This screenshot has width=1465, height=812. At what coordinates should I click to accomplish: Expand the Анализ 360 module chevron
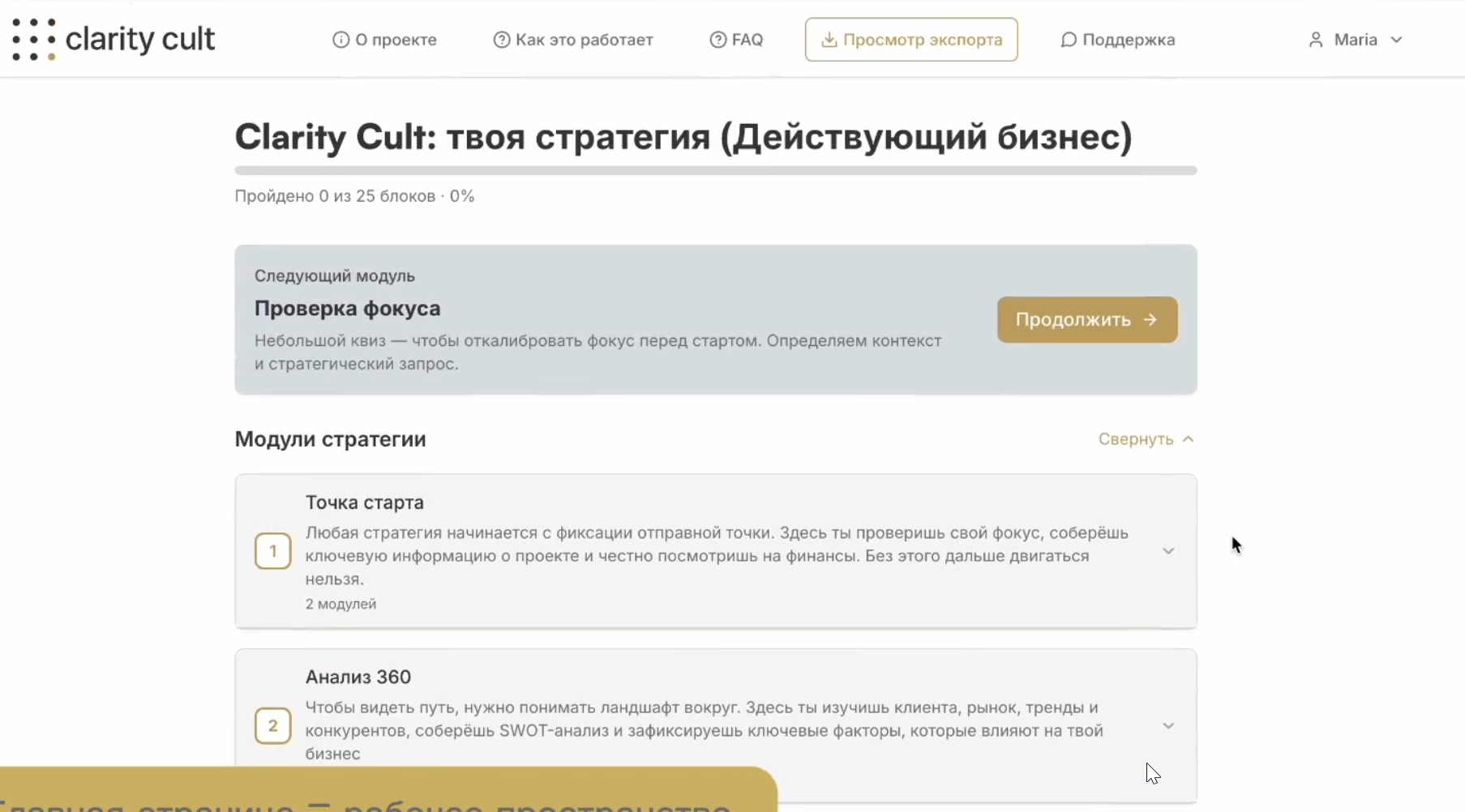coord(1168,726)
